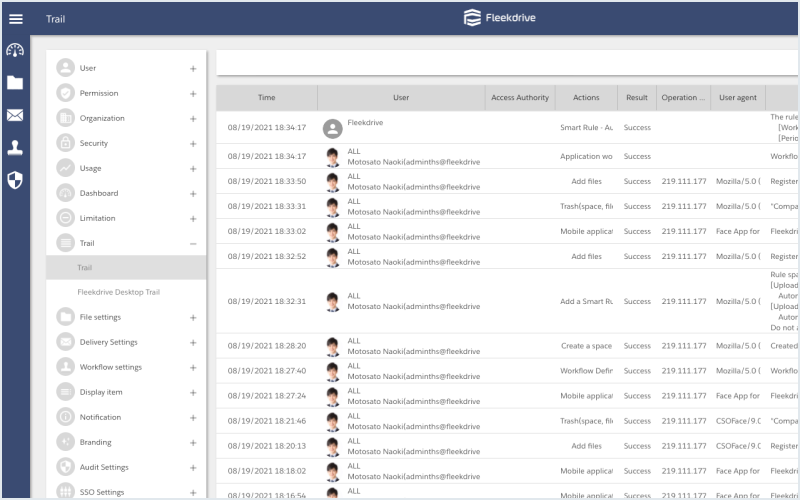This screenshot has height=500, width=800.
Task: Expand the Permission section plus
Action: (193, 94)
